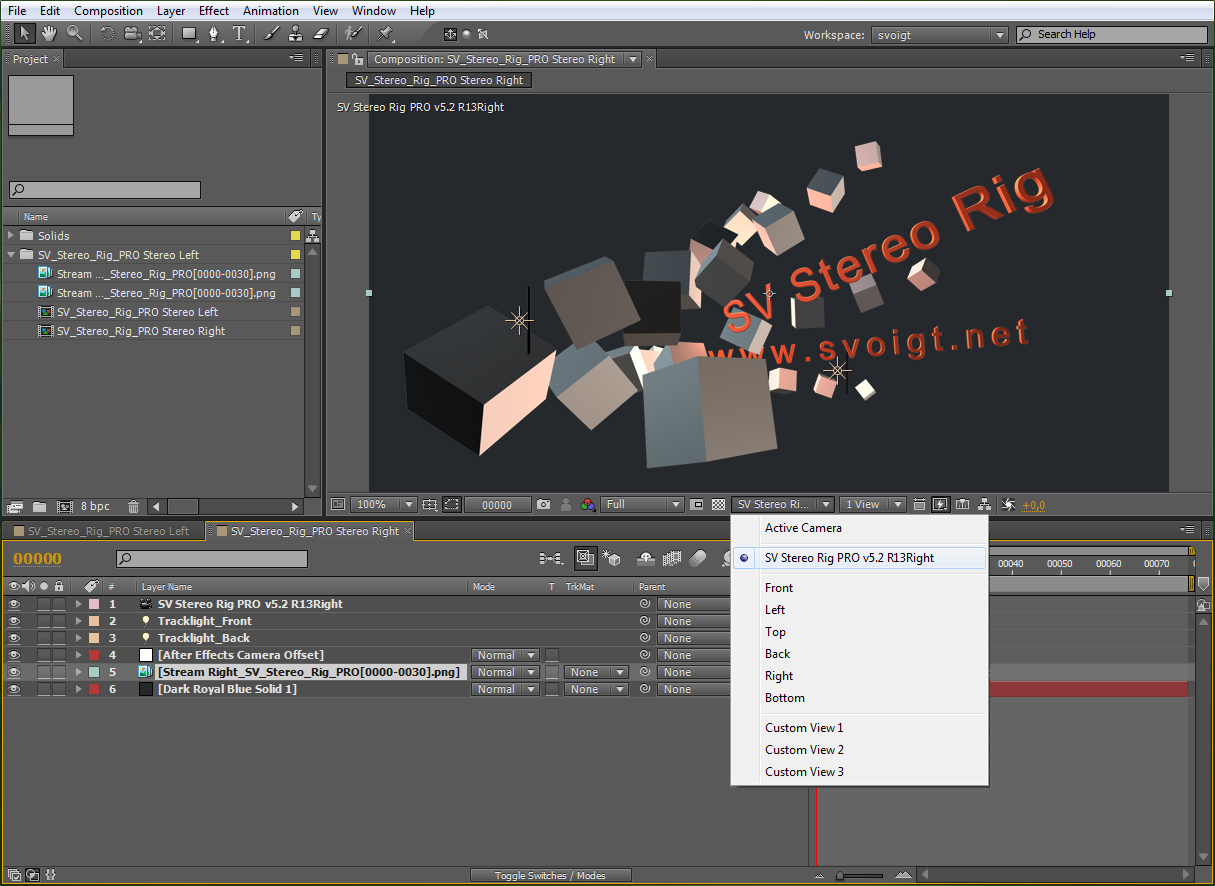Viewport: 1215px width, 886px height.
Task: Expand Tracklight_Front layer properties
Action: coord(79,621)
